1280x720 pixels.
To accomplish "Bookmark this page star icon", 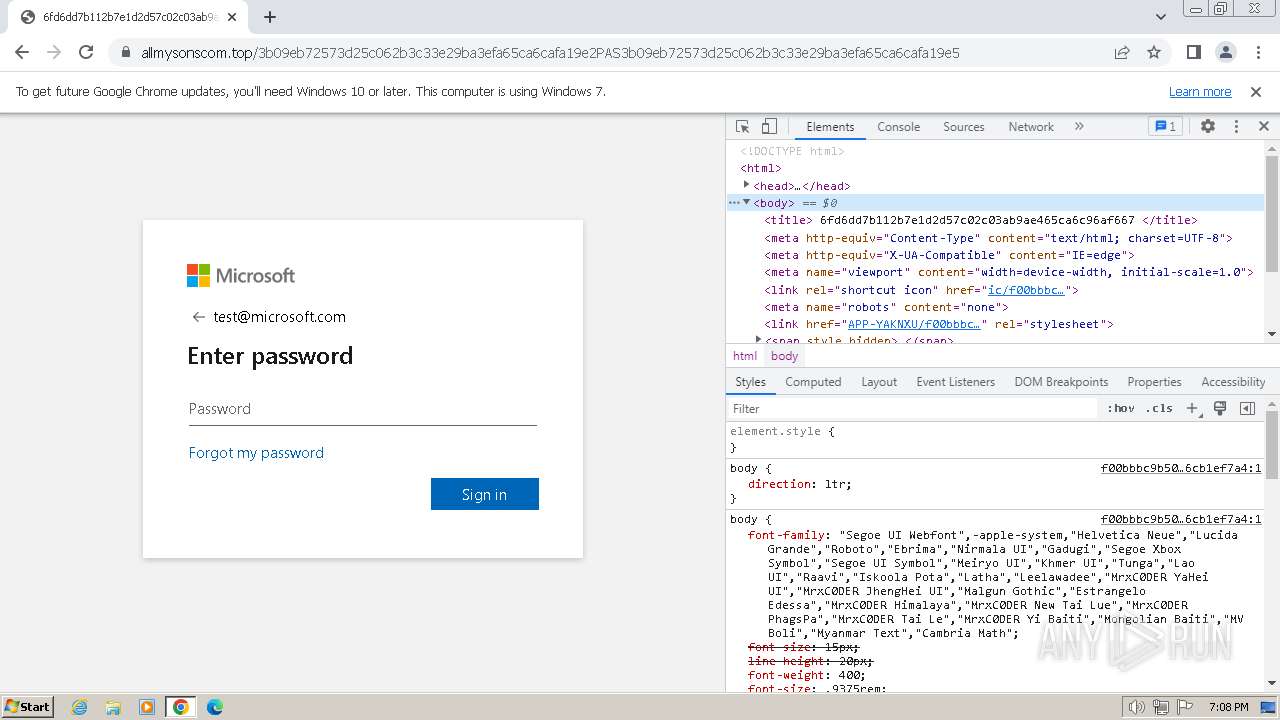I will (1154, 52).
